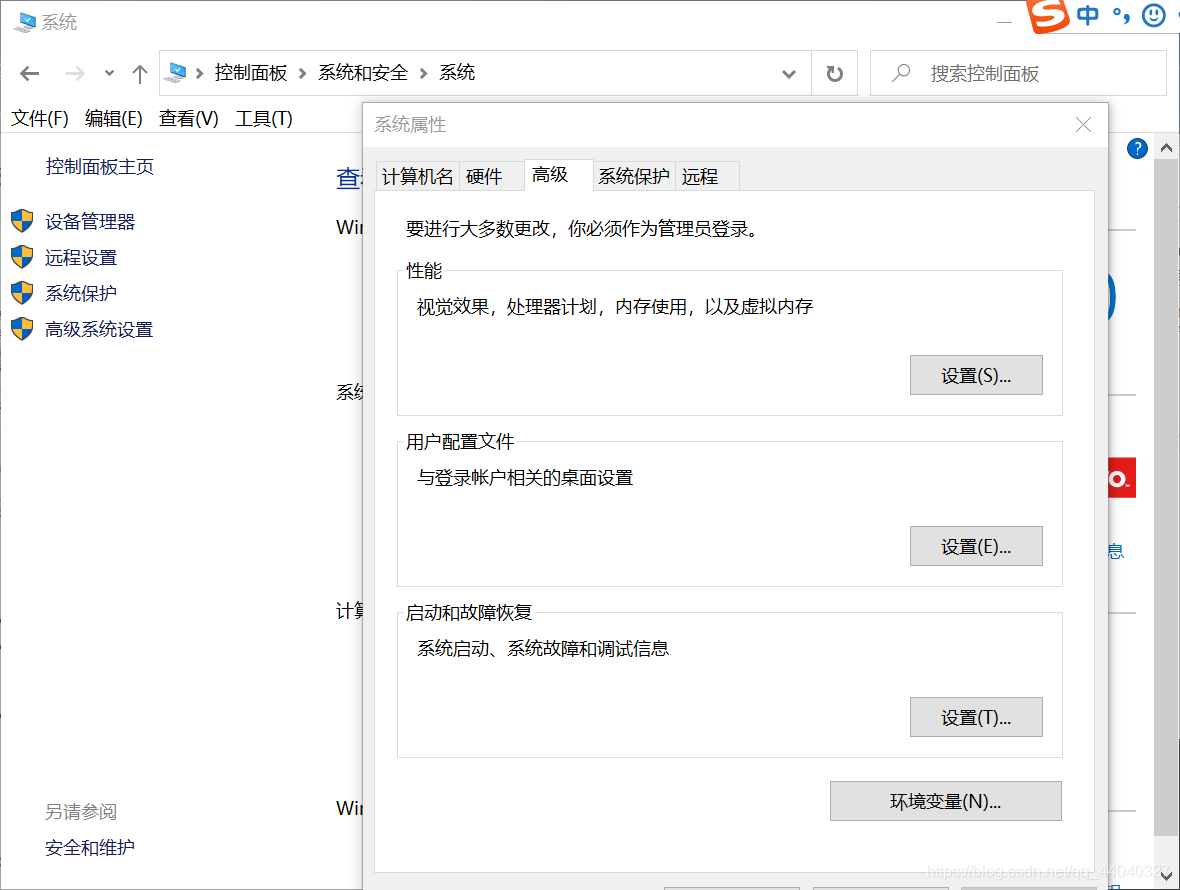Click the Sogou 中 input indicator

click(1088, 16)
